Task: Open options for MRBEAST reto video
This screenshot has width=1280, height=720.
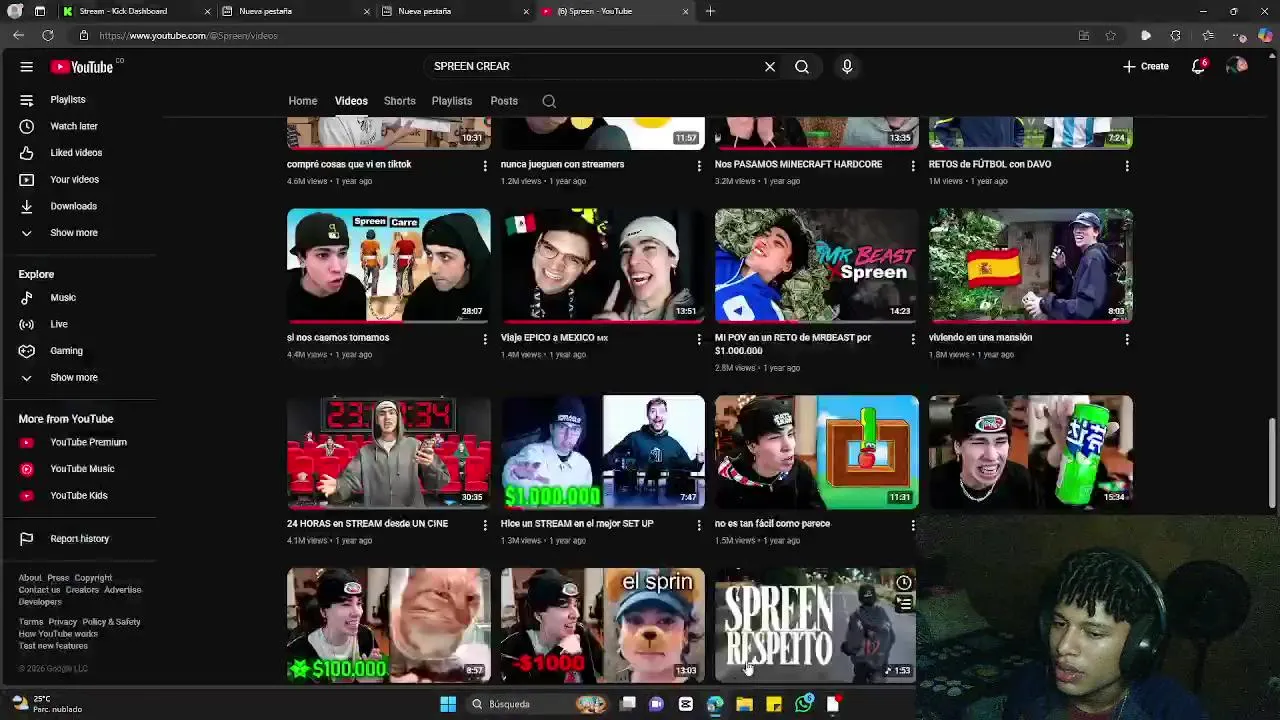Action: [x=913, y=339]
